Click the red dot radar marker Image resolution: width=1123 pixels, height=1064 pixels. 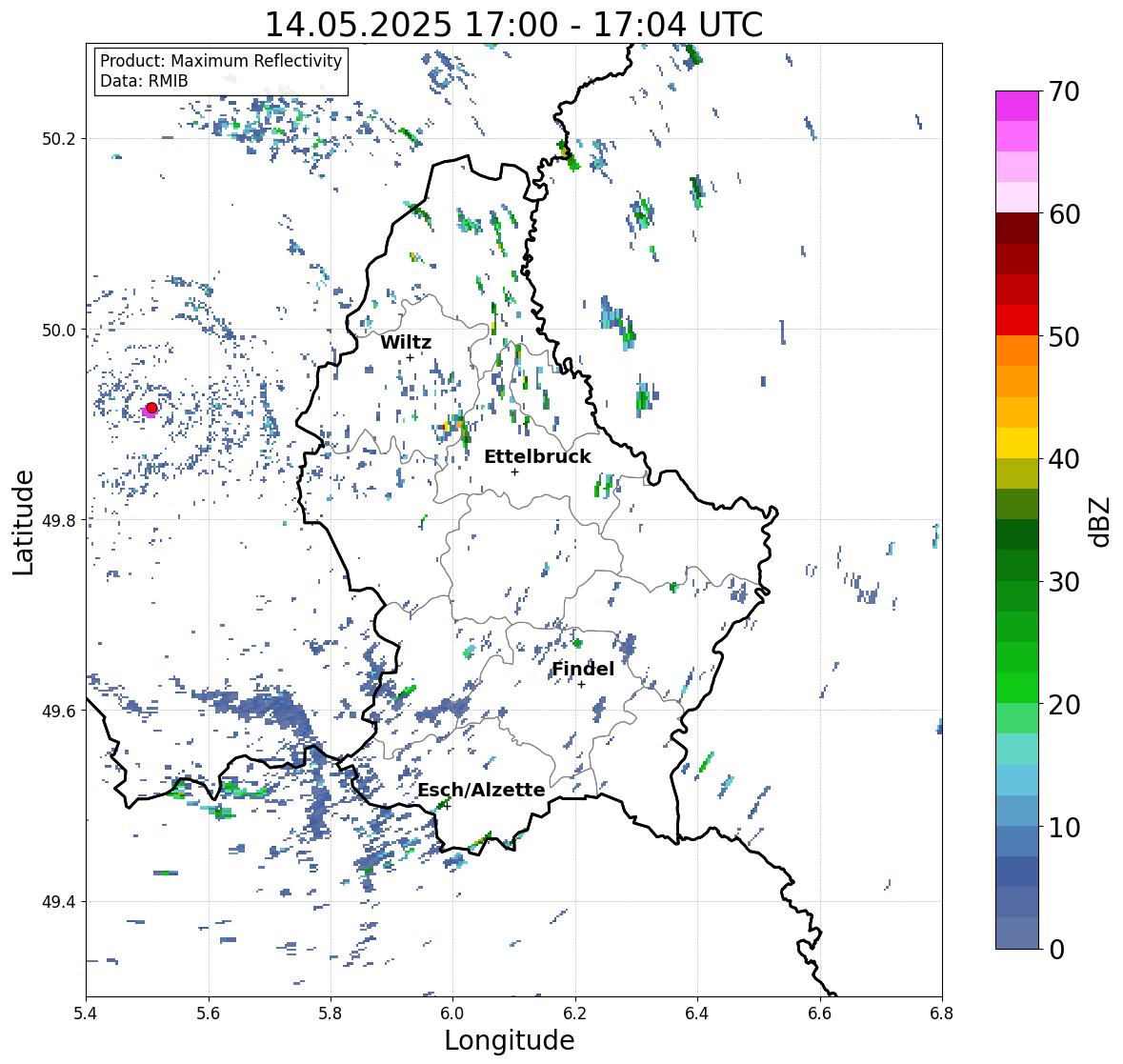point(151,408)
